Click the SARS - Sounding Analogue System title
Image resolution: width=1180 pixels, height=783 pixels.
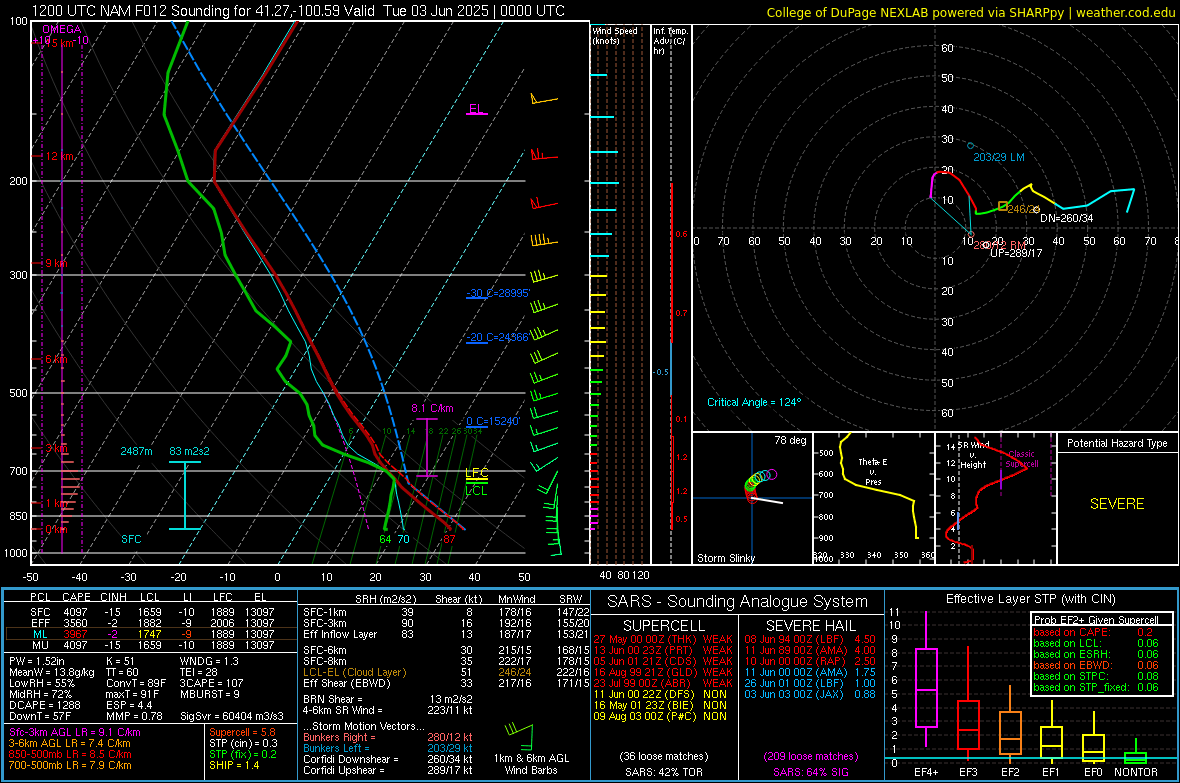738,602
